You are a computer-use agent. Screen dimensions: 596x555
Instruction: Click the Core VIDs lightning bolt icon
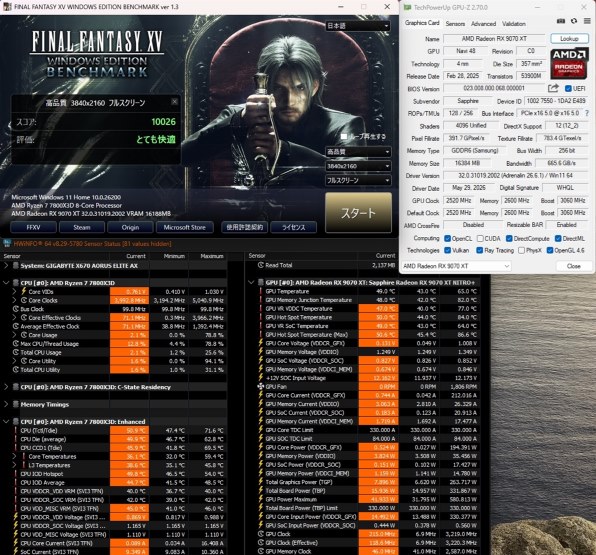[24, 291]
